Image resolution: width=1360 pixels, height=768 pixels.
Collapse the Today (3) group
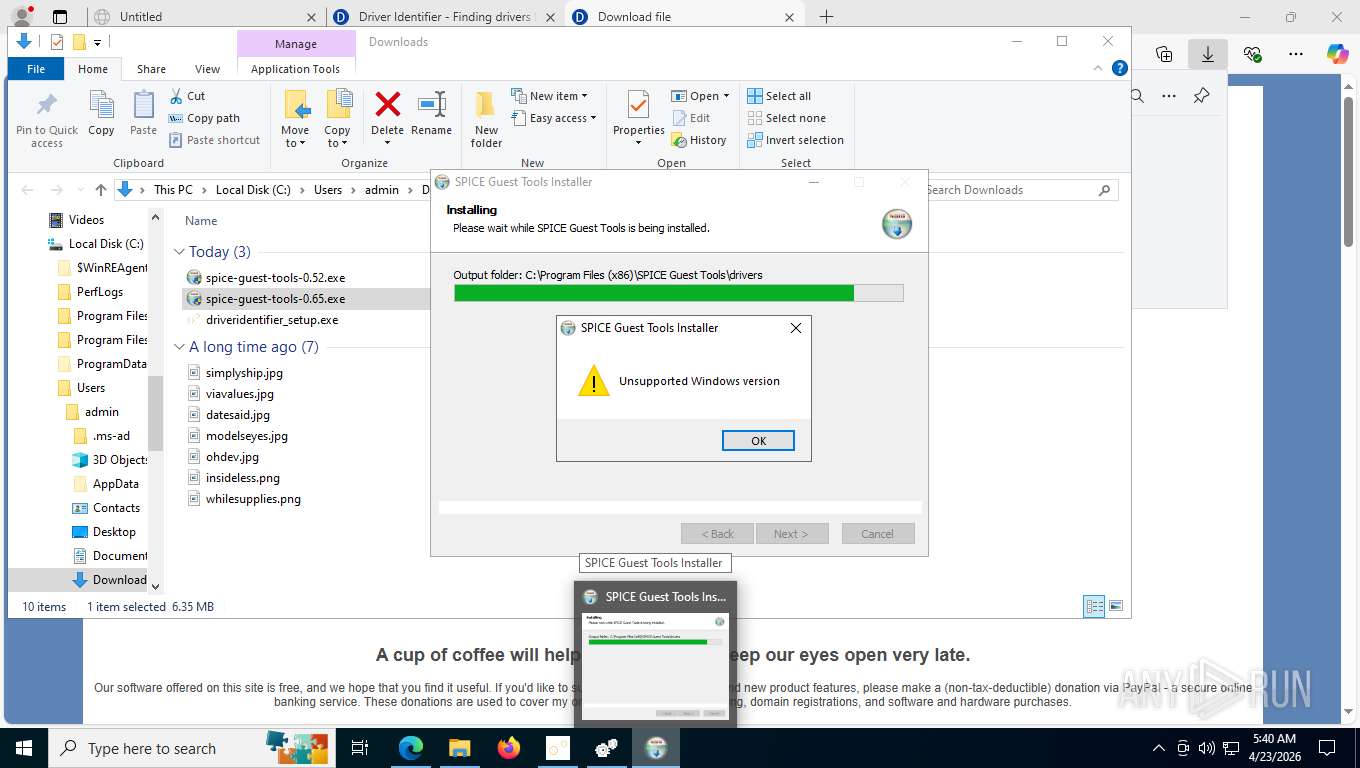pos(180,252)
